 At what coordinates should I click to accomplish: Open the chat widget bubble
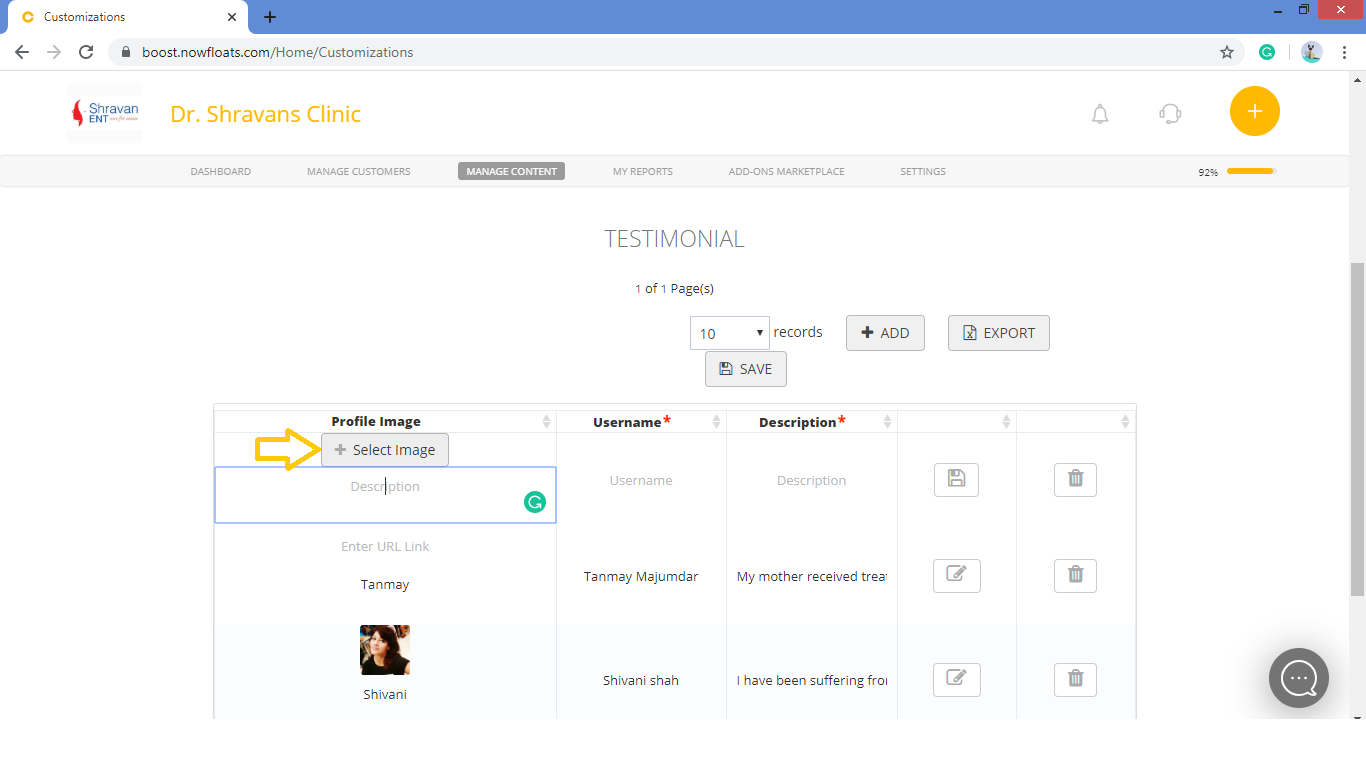pyautogui.click(x=1298, y=678)
